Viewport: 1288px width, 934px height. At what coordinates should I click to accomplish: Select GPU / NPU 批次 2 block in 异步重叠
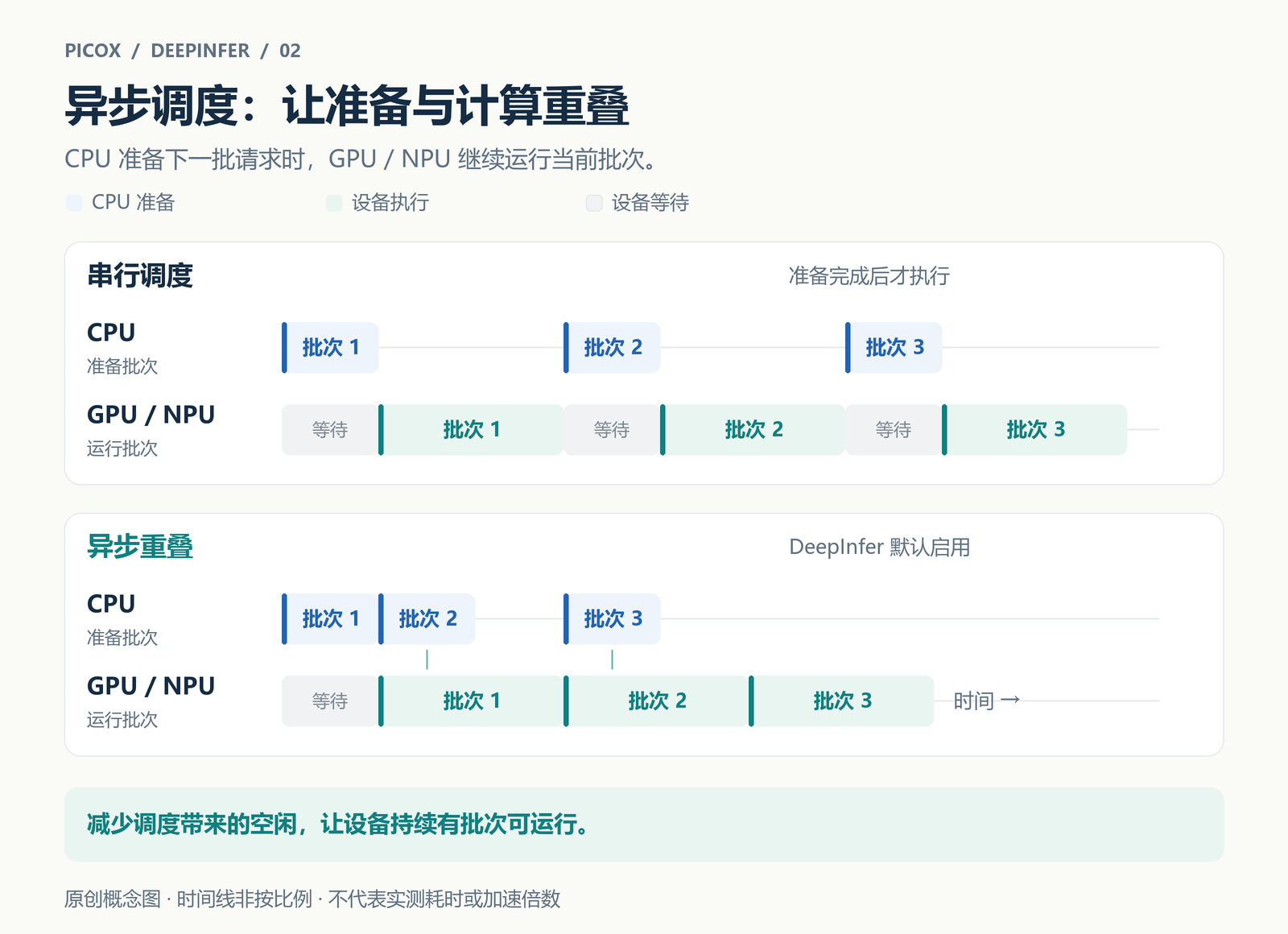click(x=656, y=701)
